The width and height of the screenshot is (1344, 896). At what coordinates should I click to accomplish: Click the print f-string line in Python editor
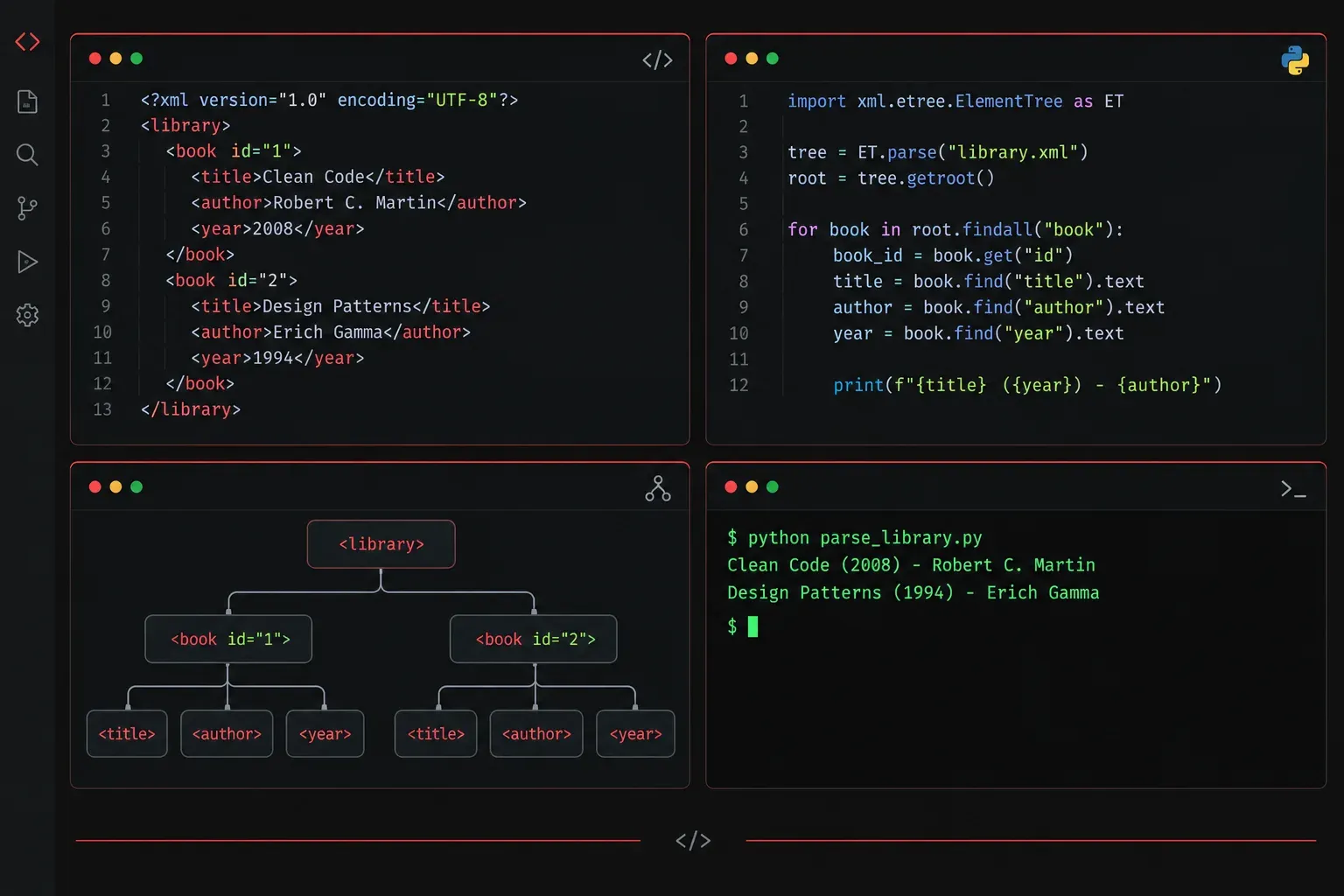point(1027,385)
